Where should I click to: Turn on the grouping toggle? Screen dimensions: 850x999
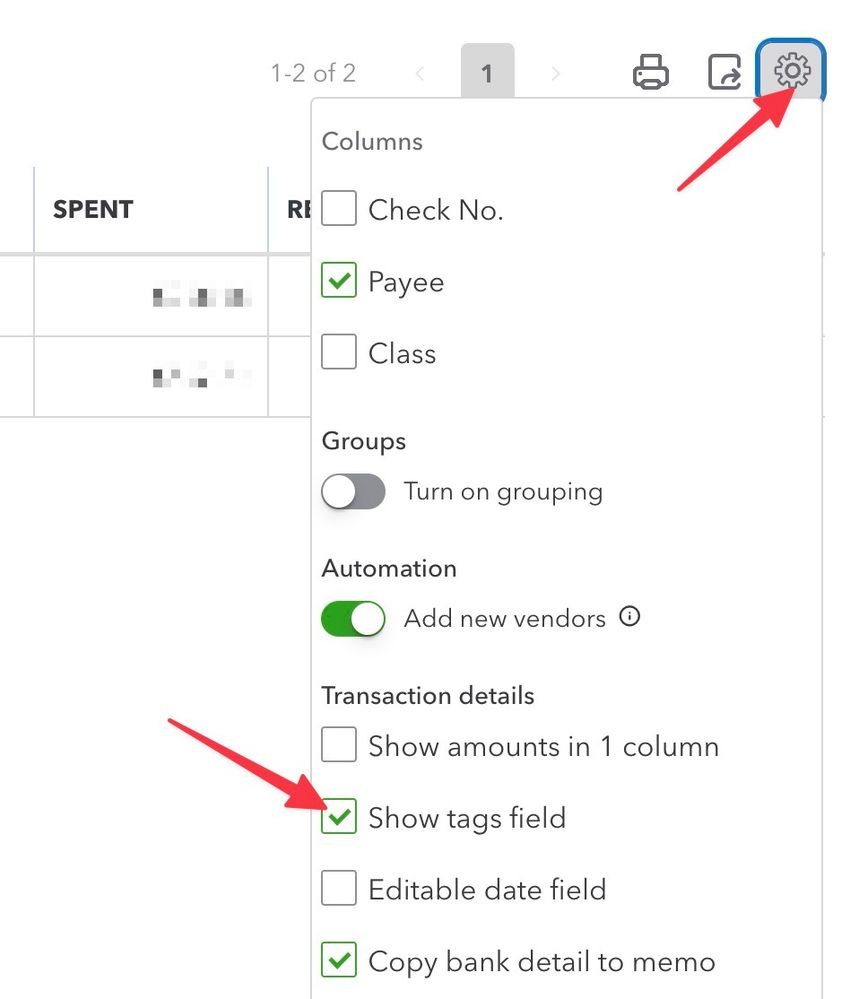pos(353,492)
